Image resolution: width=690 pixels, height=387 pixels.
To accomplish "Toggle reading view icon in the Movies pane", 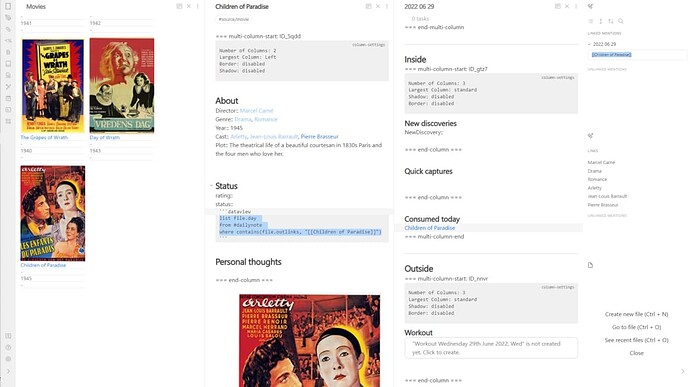I will pyautogui.click(x=179, y=6).
